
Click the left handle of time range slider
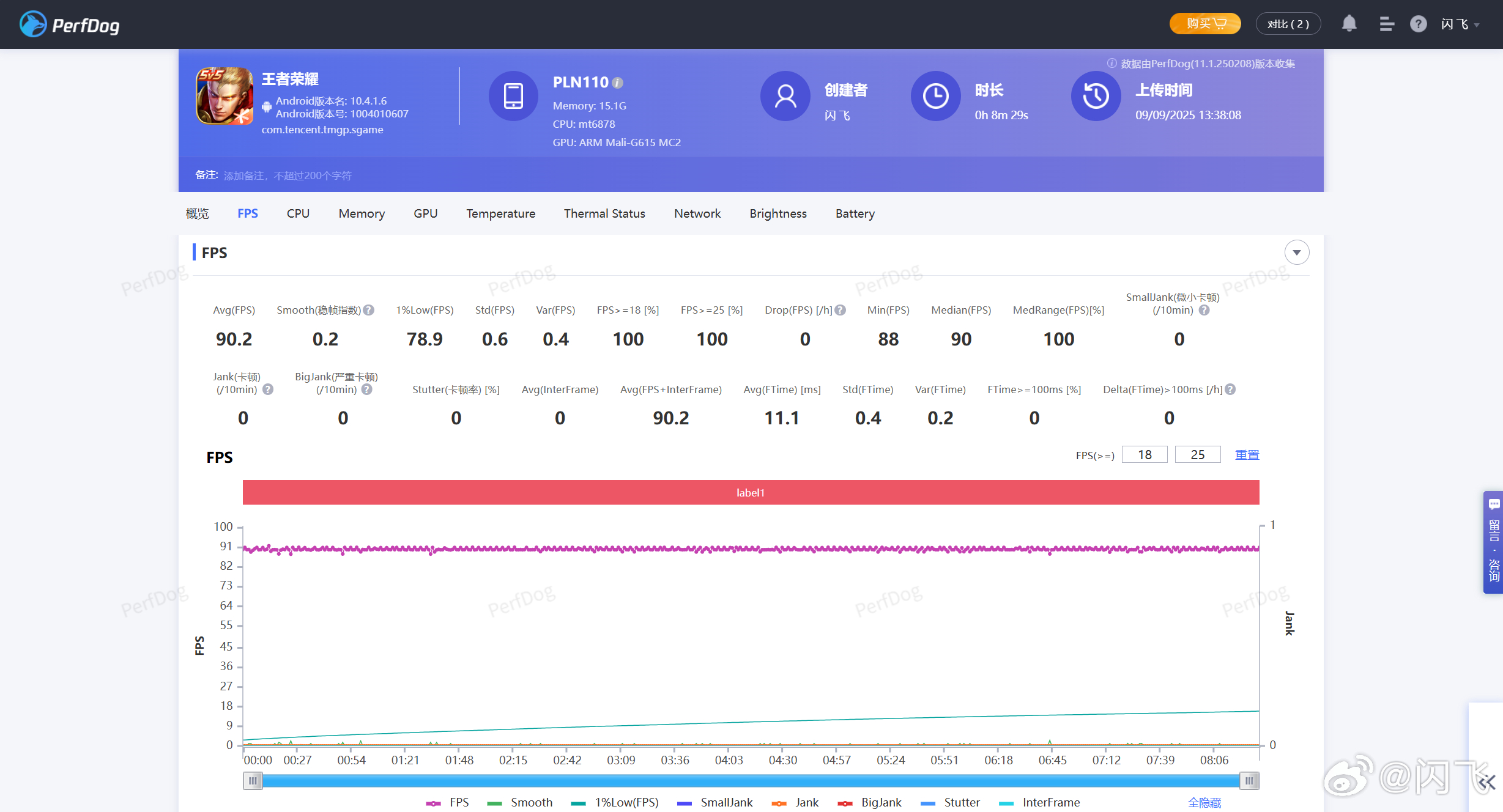(x=253, y=781)
